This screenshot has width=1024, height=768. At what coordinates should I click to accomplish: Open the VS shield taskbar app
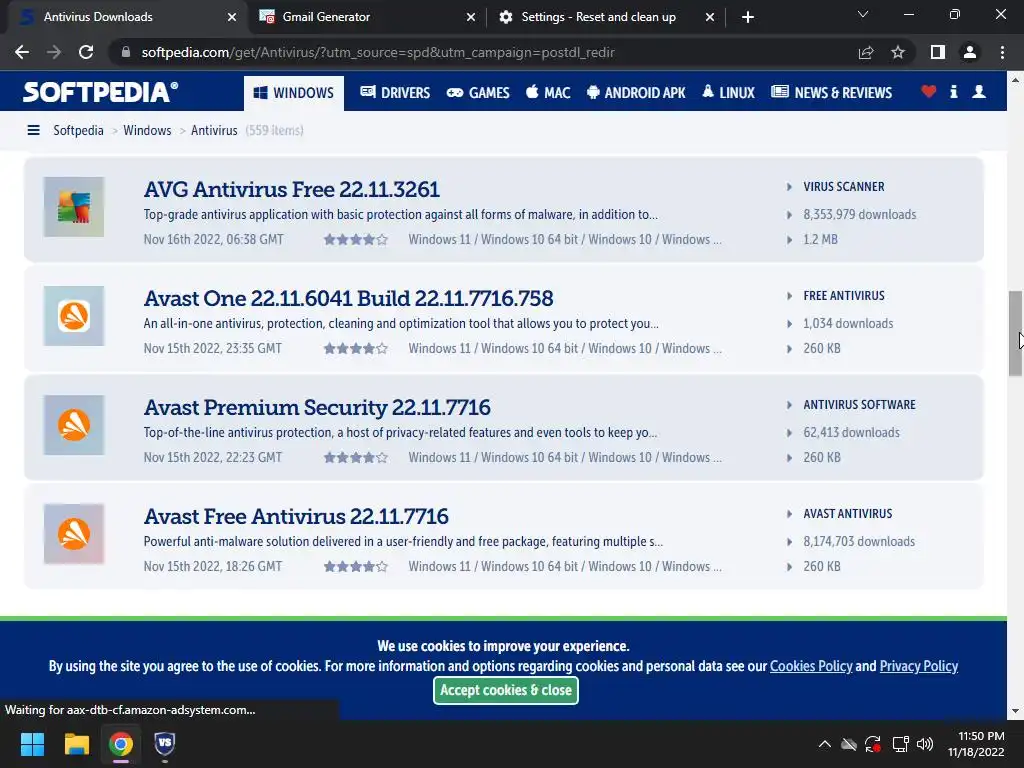(x=165, y=743)
